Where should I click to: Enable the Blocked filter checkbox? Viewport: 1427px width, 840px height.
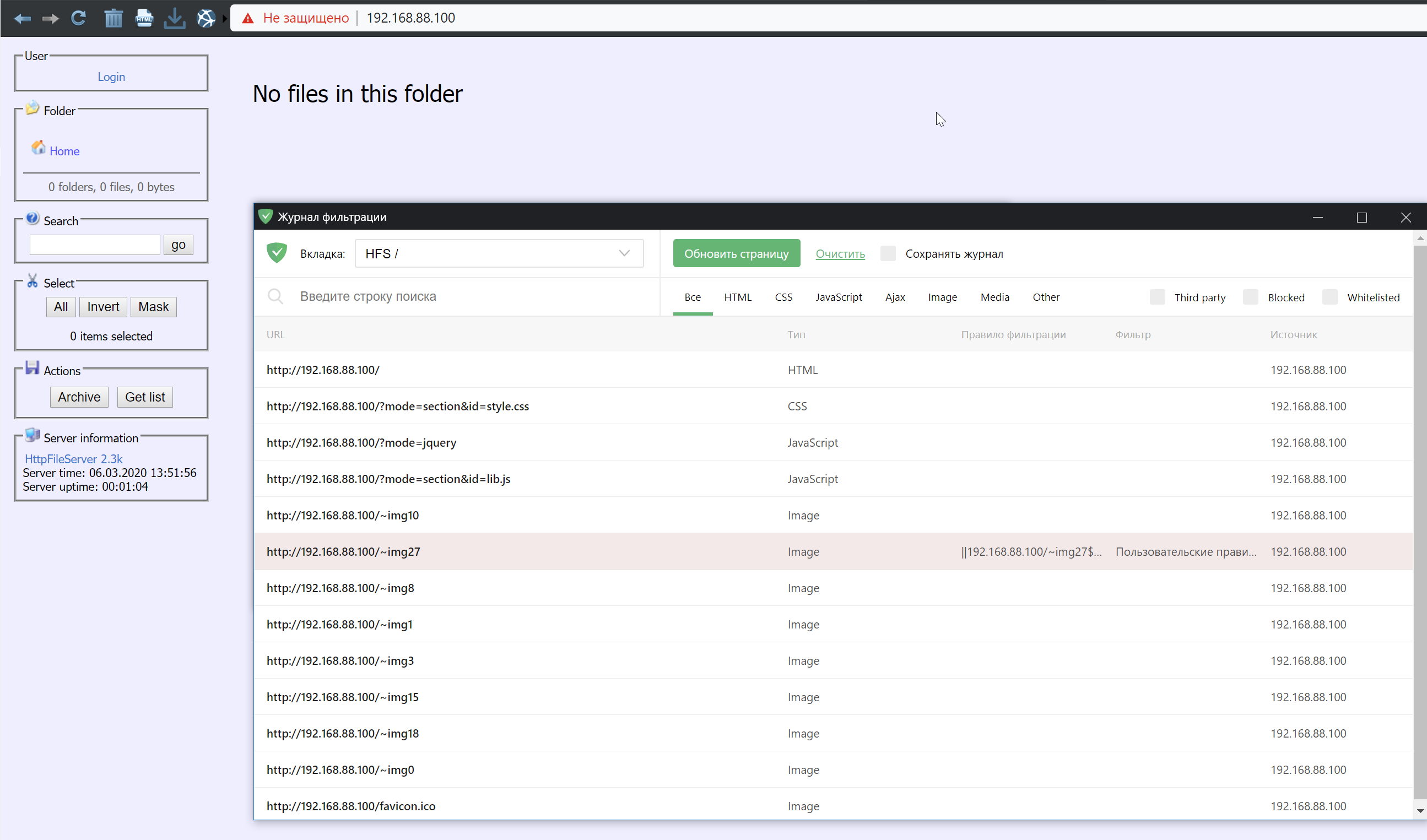point(1250,296)
